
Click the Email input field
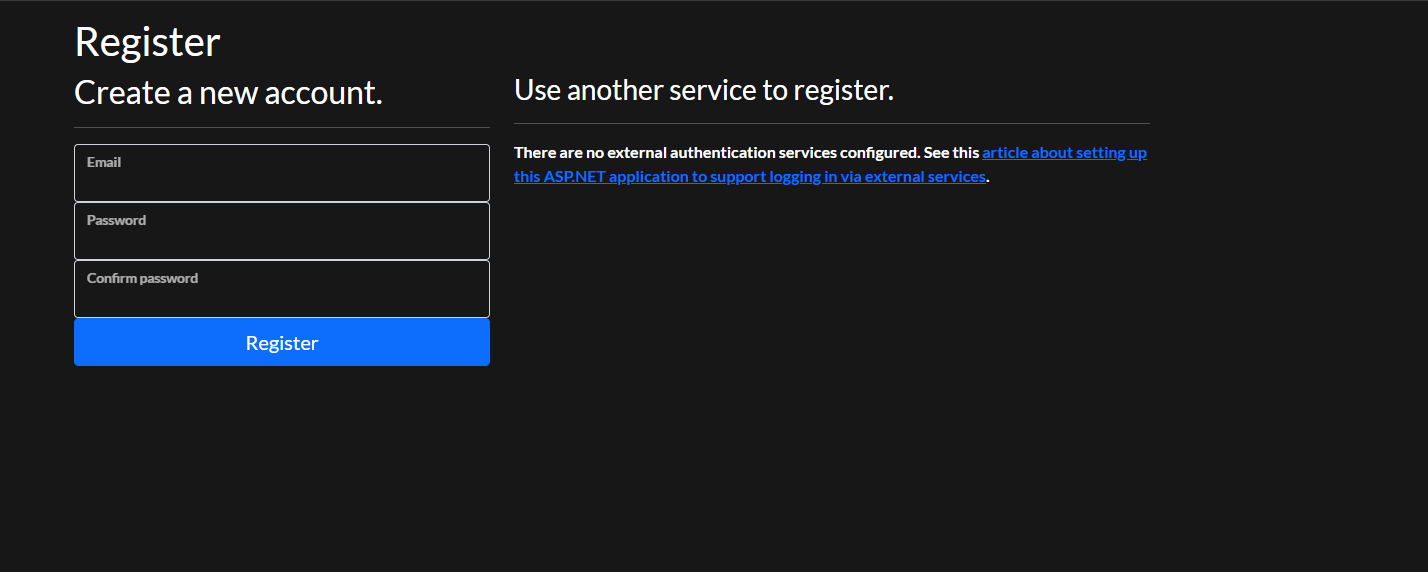[281, 180]
